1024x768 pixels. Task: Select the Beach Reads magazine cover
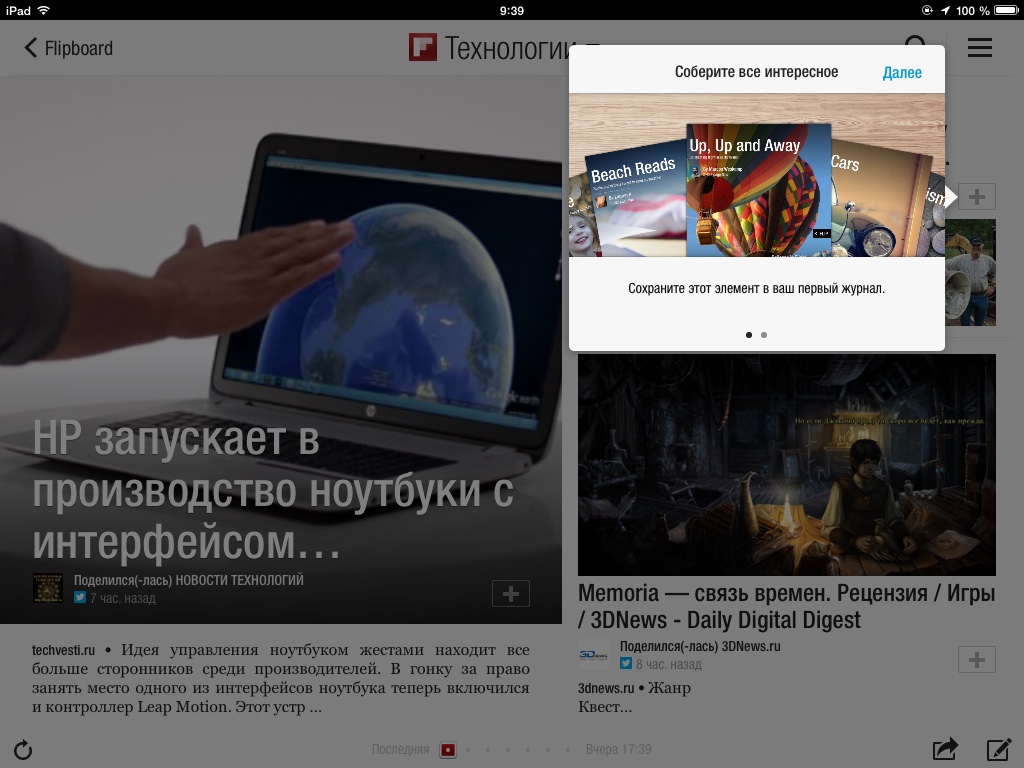[635, 199]
